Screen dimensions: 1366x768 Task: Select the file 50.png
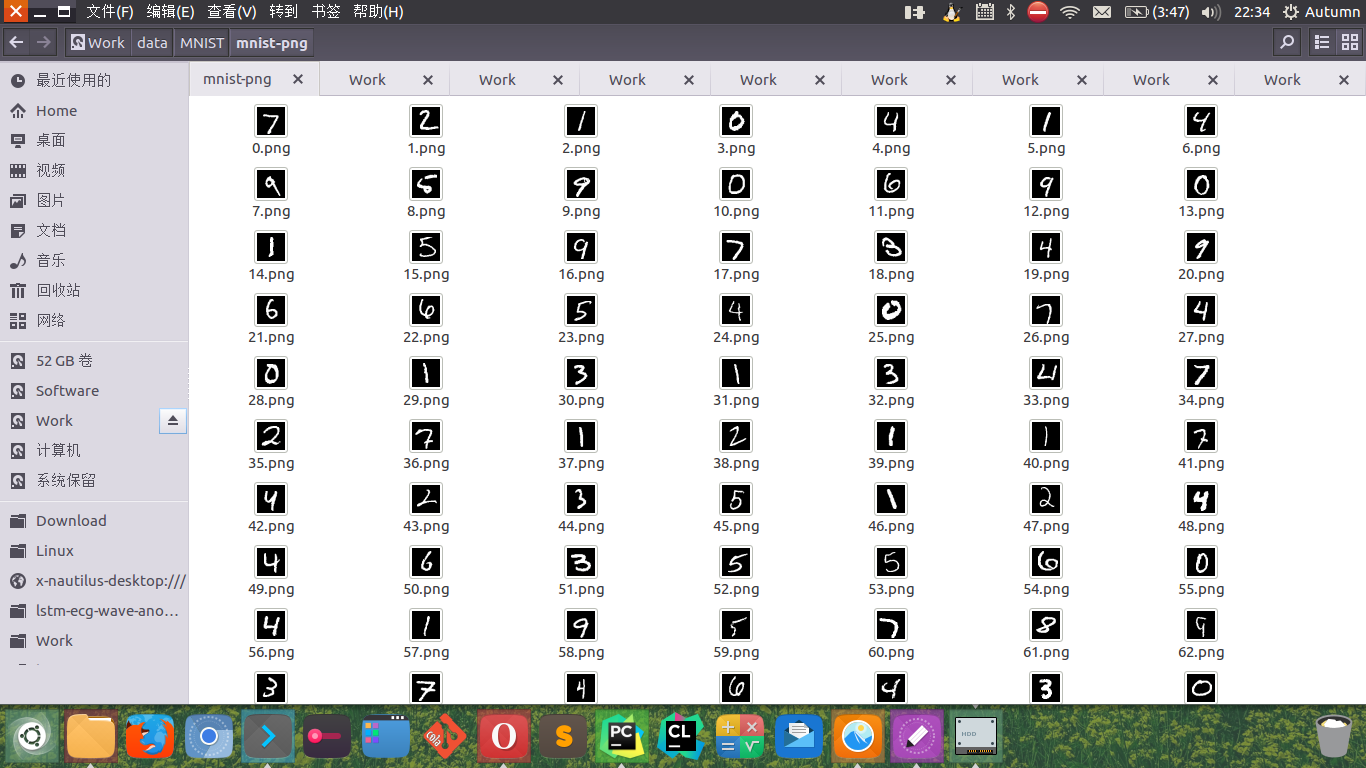[x=426, y=563]
